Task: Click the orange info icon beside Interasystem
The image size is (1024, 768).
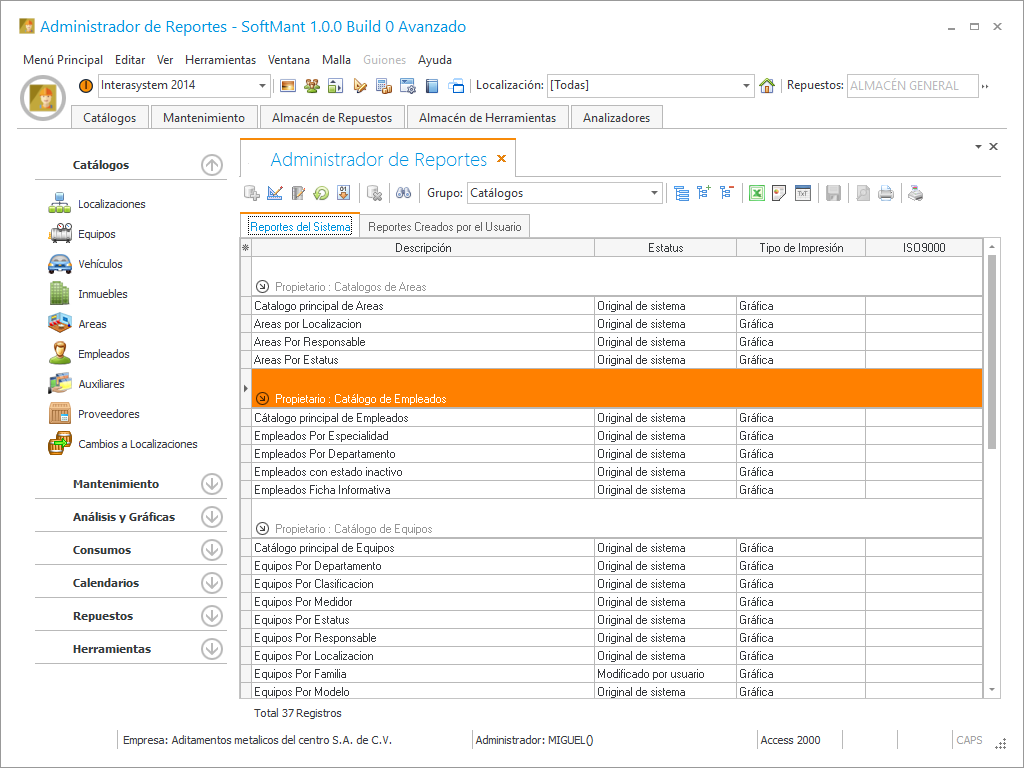Action: [86, 86]
